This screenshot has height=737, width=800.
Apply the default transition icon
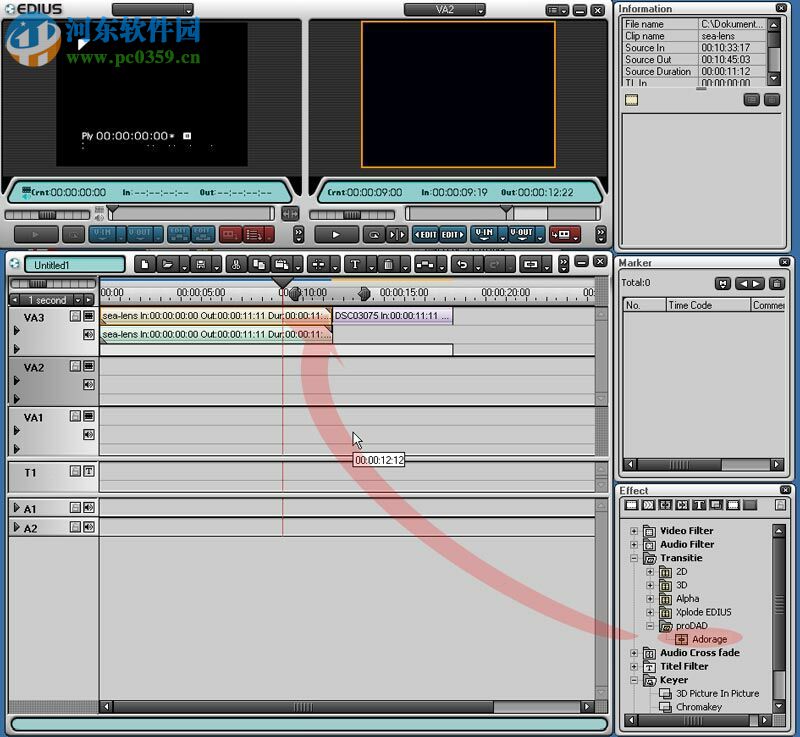(425, 264)
